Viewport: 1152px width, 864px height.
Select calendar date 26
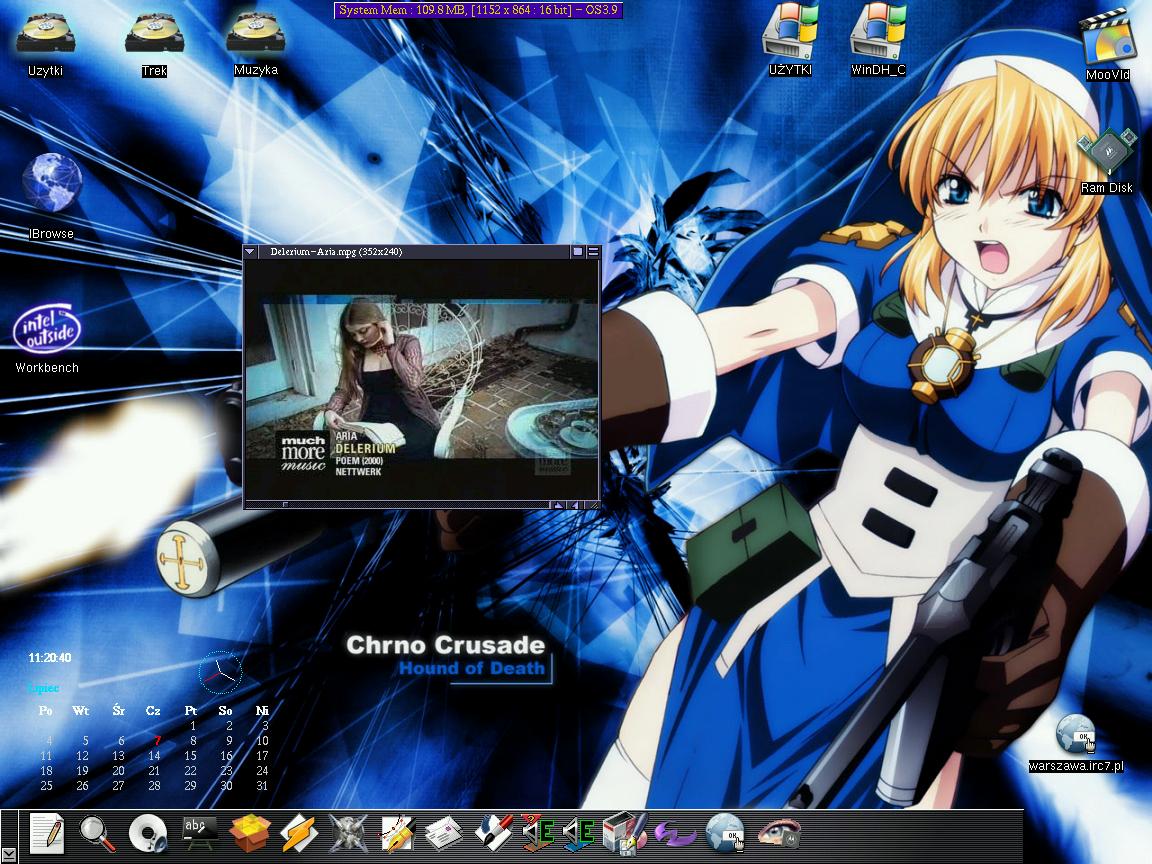pyautogui.click(x=82, y=785)
